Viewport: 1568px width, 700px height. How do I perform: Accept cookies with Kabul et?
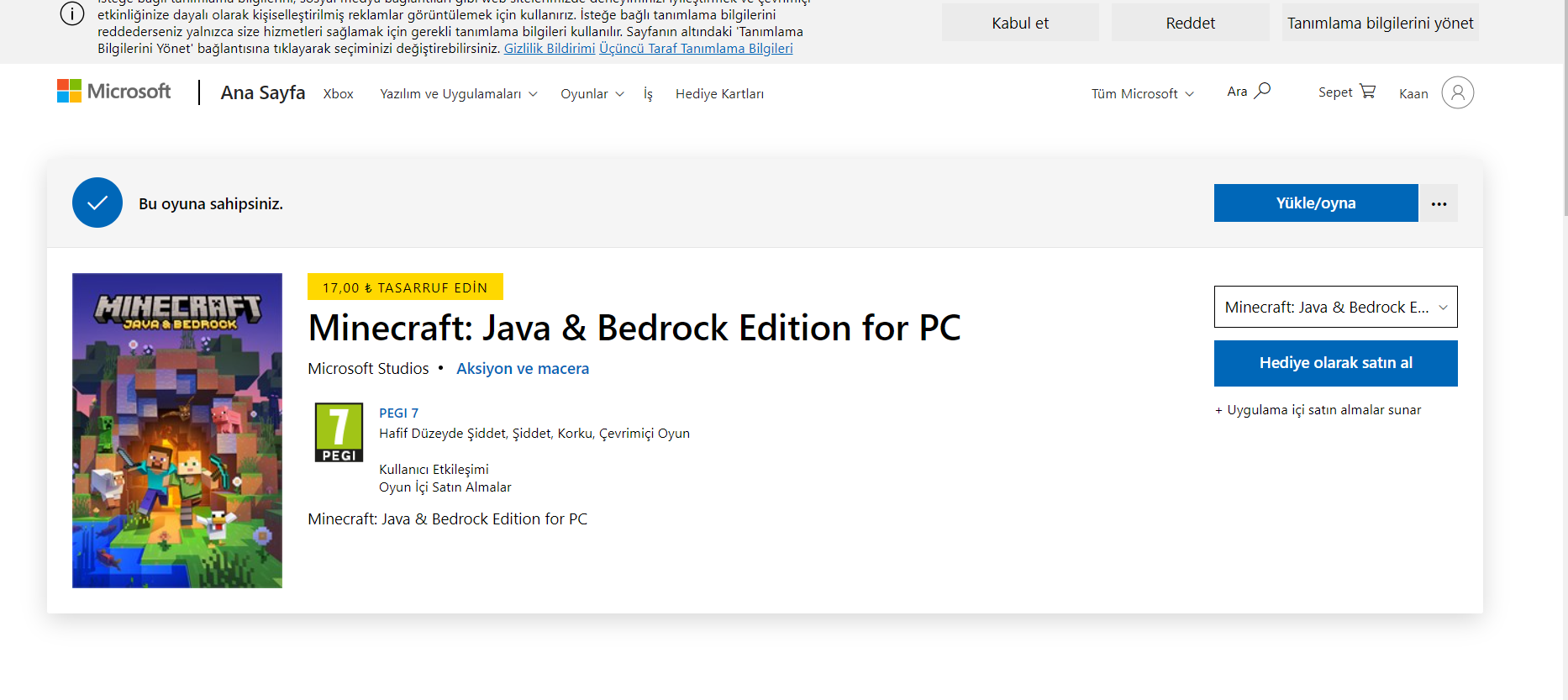(x=1019, y=23)
